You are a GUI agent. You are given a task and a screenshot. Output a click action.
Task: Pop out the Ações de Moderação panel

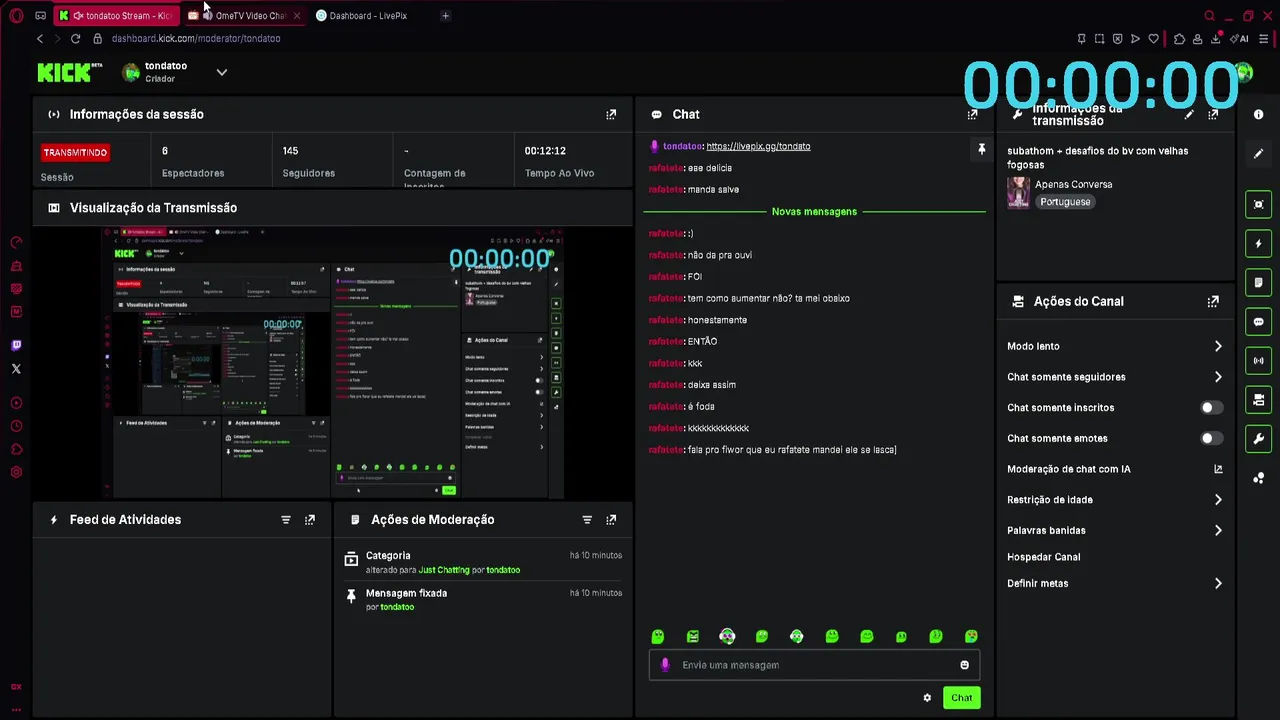(x=611, y=520)
